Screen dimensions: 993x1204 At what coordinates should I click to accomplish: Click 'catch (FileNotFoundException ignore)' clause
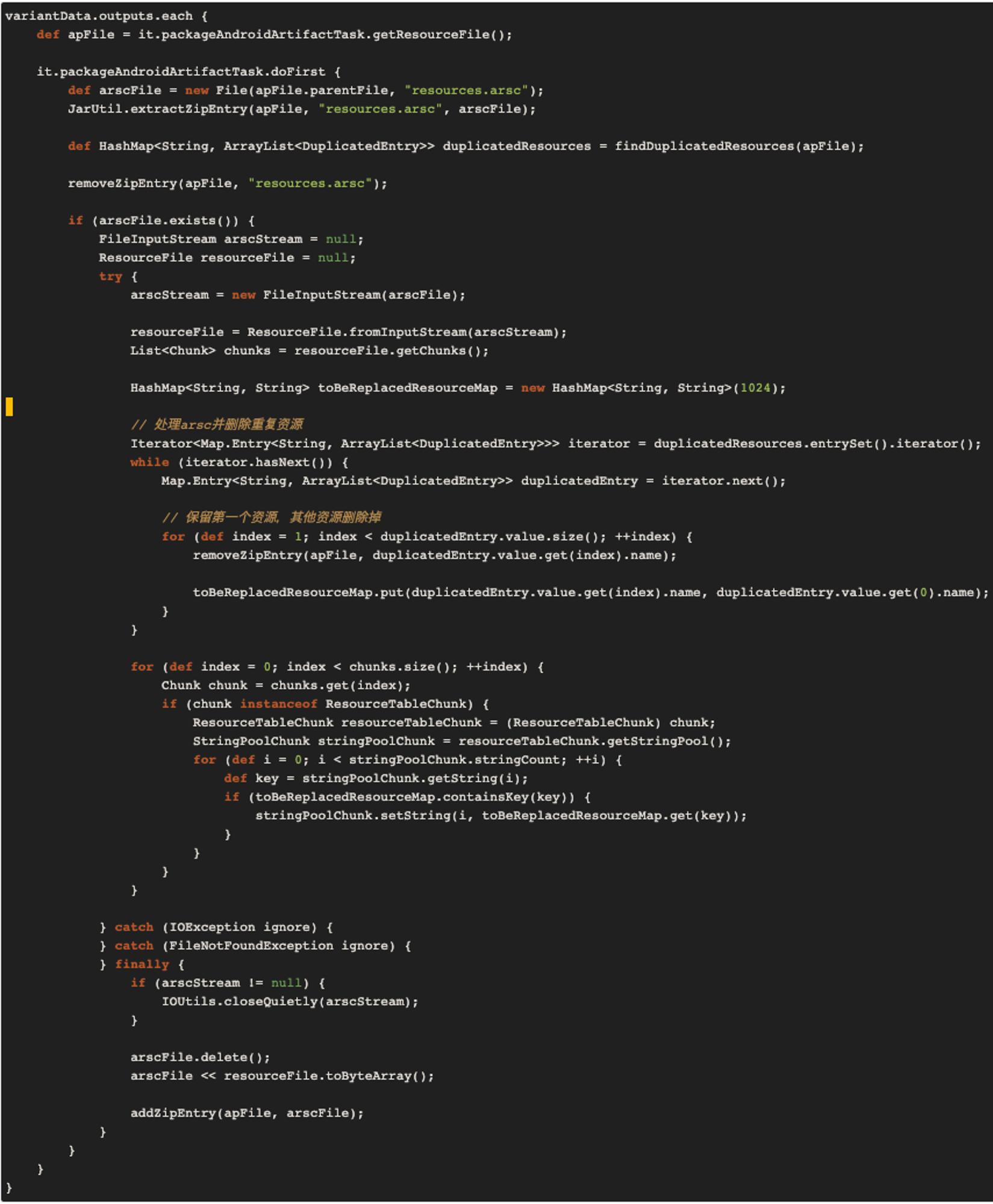click(x=255, y=946)
